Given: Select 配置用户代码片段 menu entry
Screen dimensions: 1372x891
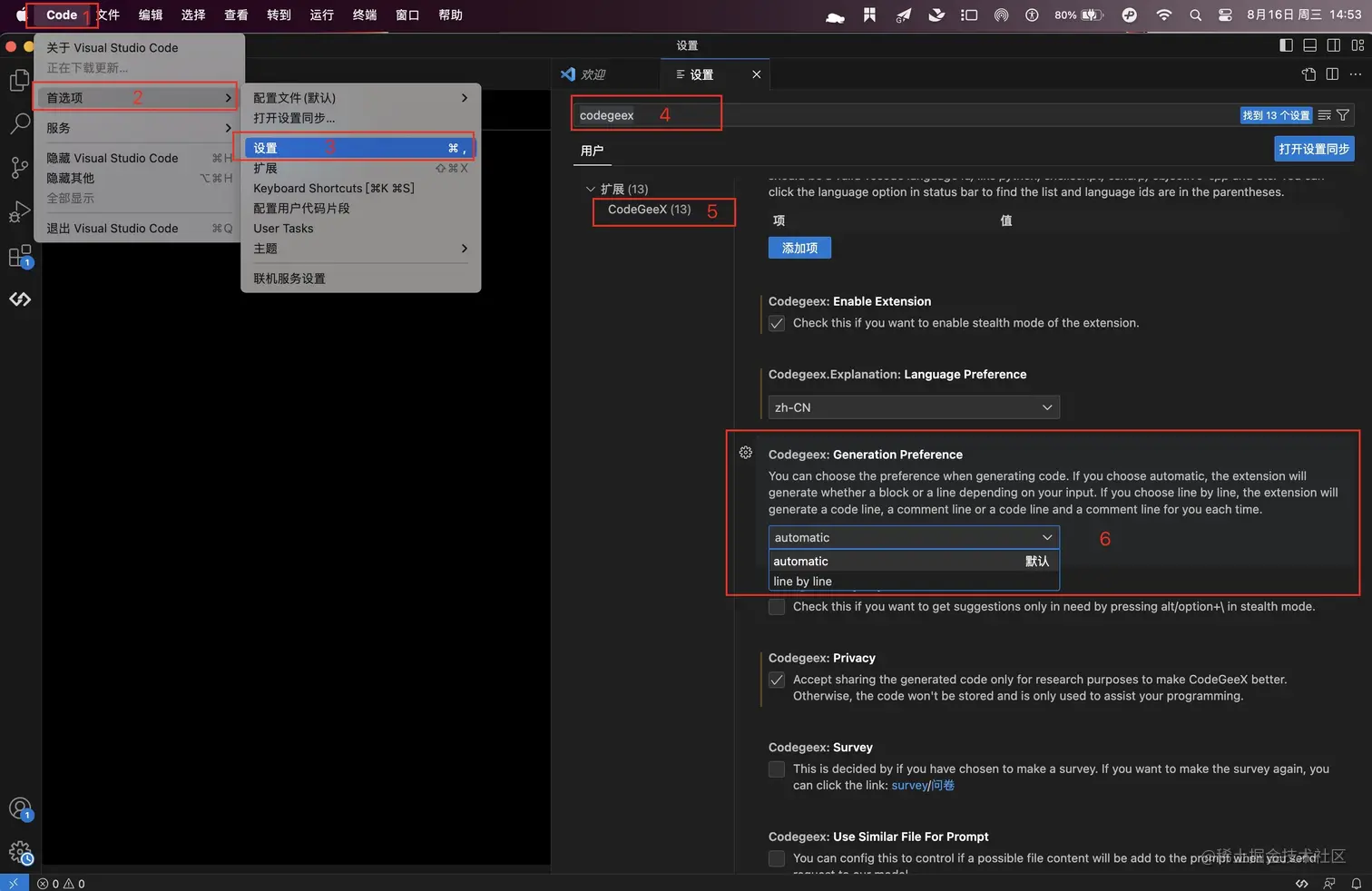Looking at the screenshot, I should click(360, 208).
